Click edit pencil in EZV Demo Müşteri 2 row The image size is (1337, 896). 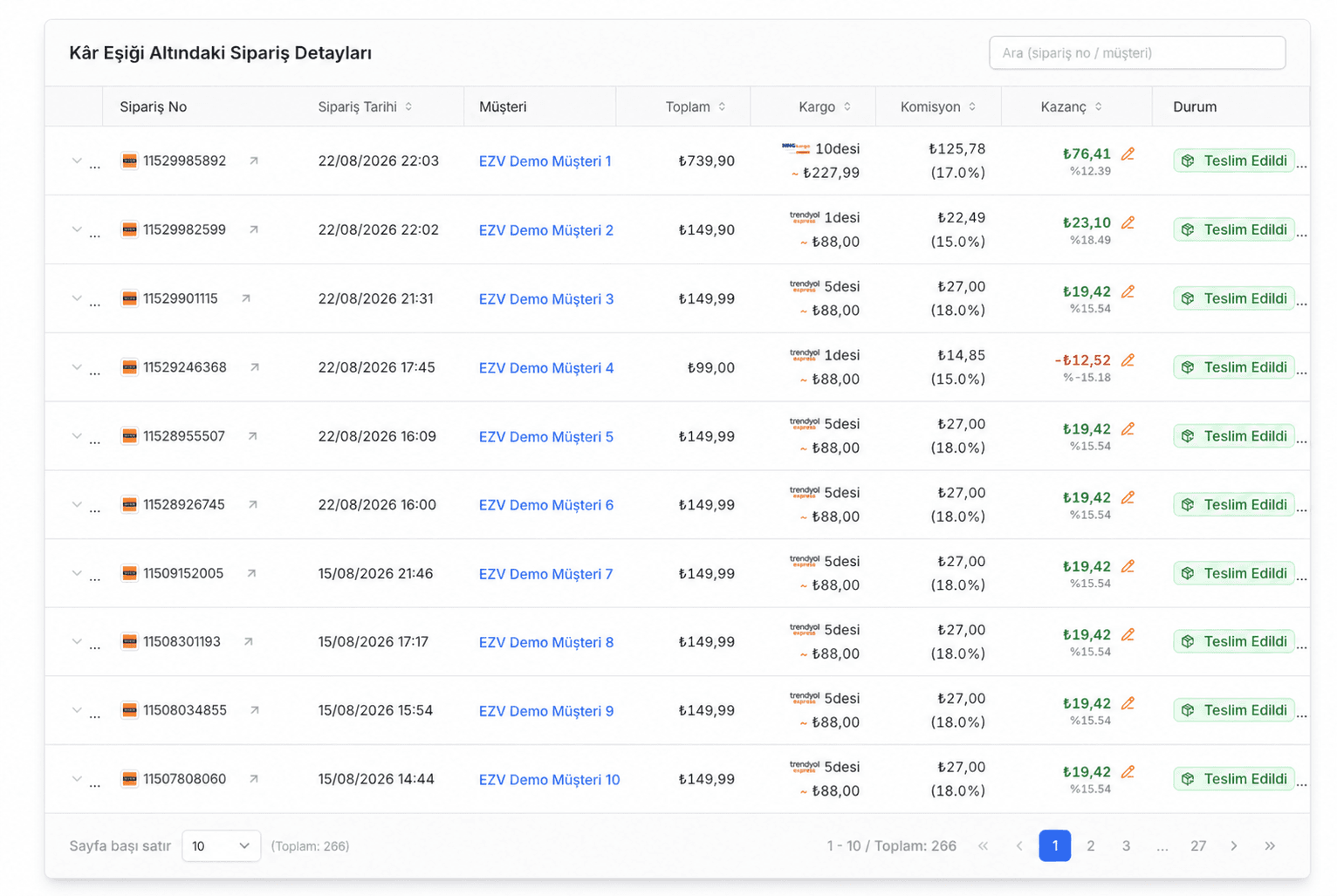(1128, 222)
